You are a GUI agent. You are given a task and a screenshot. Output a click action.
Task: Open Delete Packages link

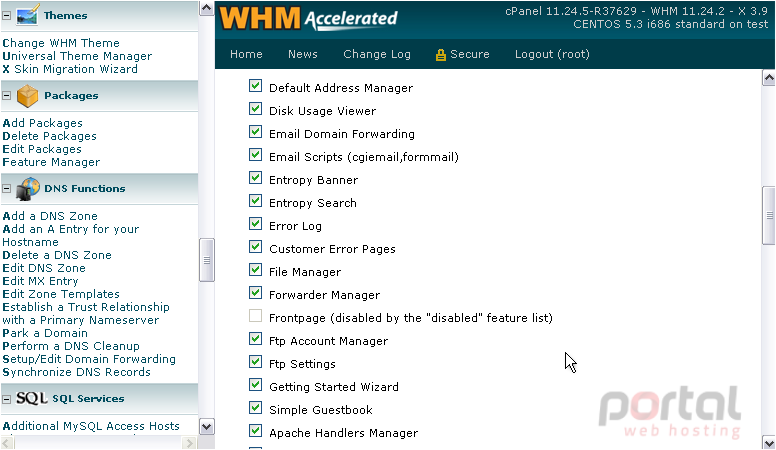49,136
